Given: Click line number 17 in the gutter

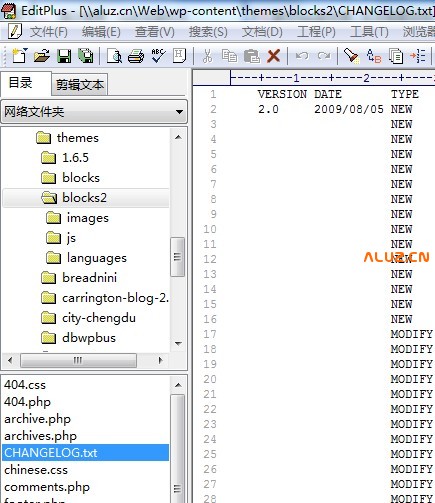Looking at the screenshot, I should click(210, 334).
